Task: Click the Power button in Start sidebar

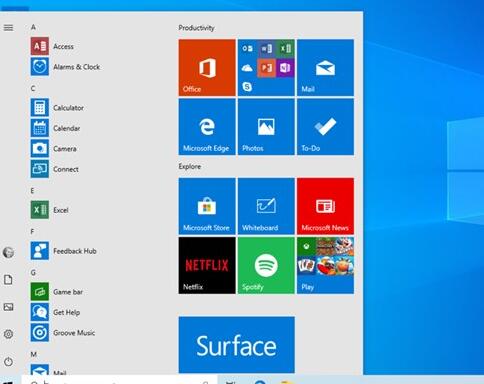Action: 8,361
